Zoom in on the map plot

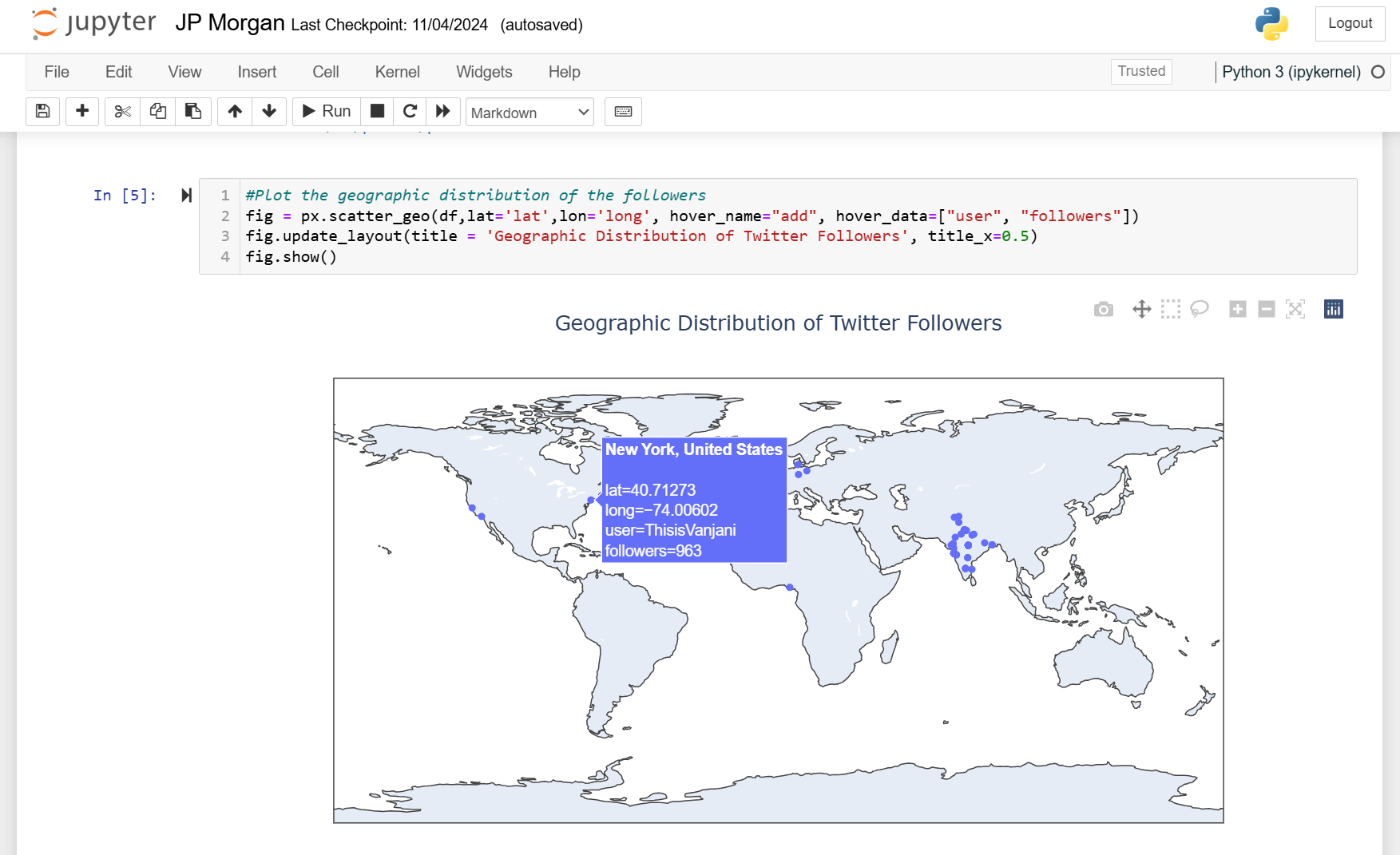(x=1238, y=309)
